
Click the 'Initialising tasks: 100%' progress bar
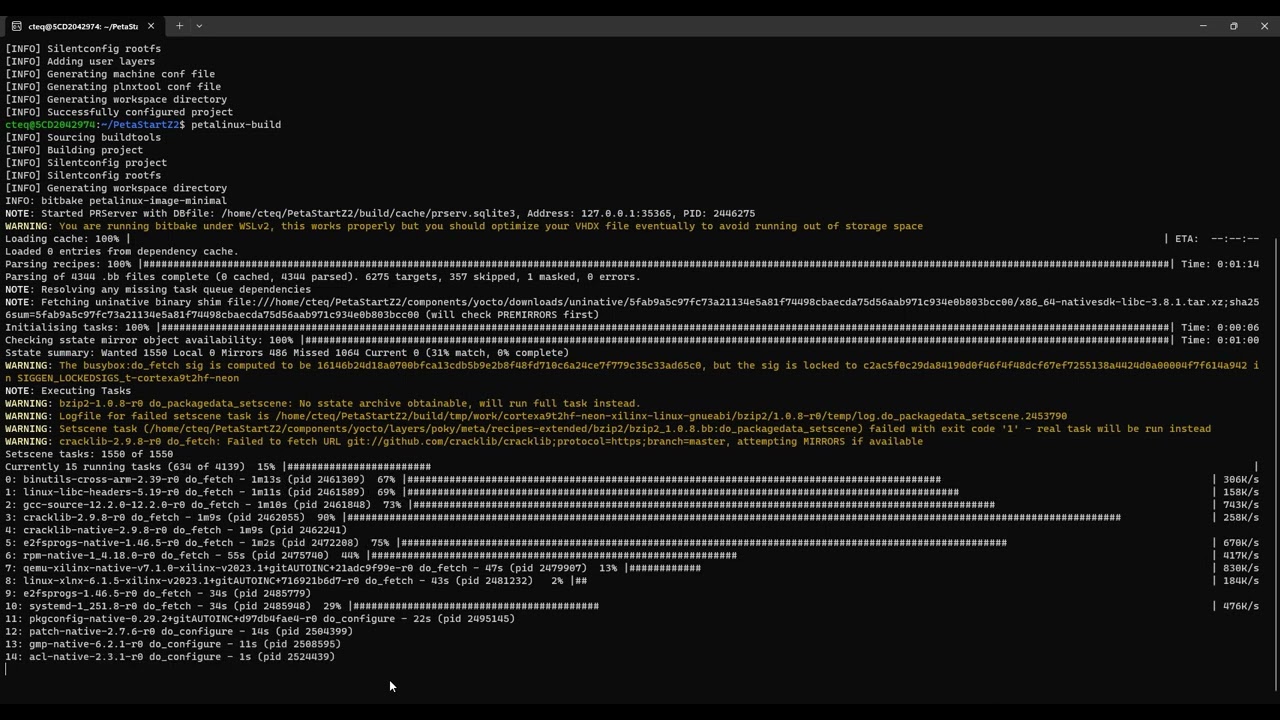tap(632, 327)
